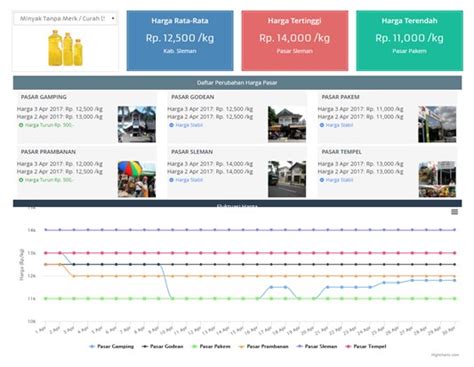The image size is (474, 367).
Task: Click Pasar Tempel line point at 30 Apr
Action: (x=454, y=253)
